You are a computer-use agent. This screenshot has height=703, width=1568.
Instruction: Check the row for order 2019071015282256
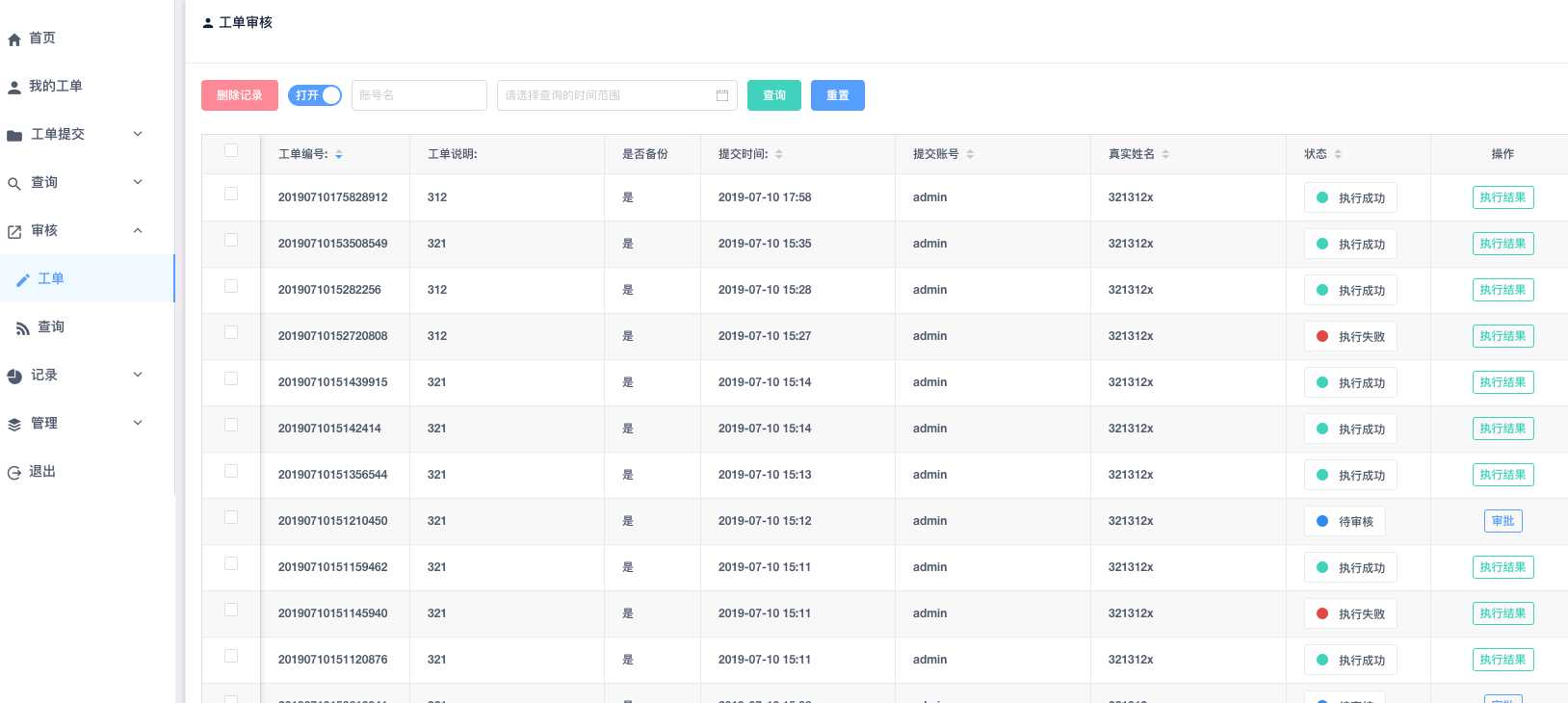pyautogui.click(x=231, y=286)
